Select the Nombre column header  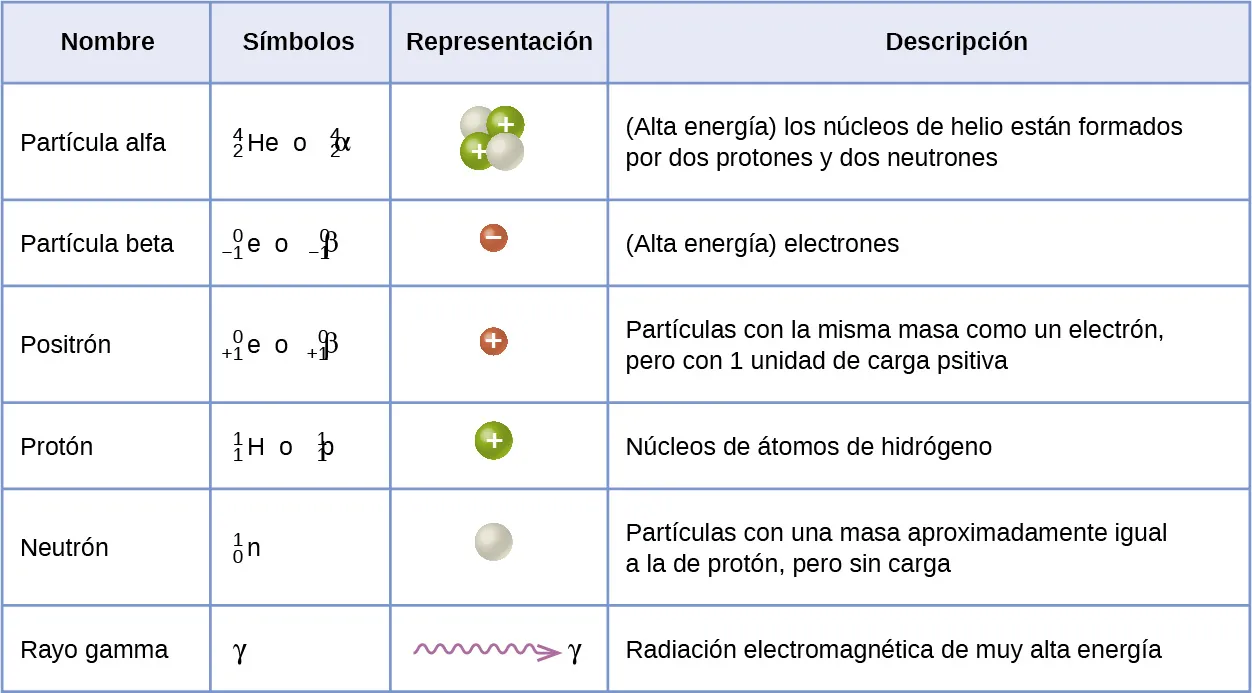click(107, 42)
